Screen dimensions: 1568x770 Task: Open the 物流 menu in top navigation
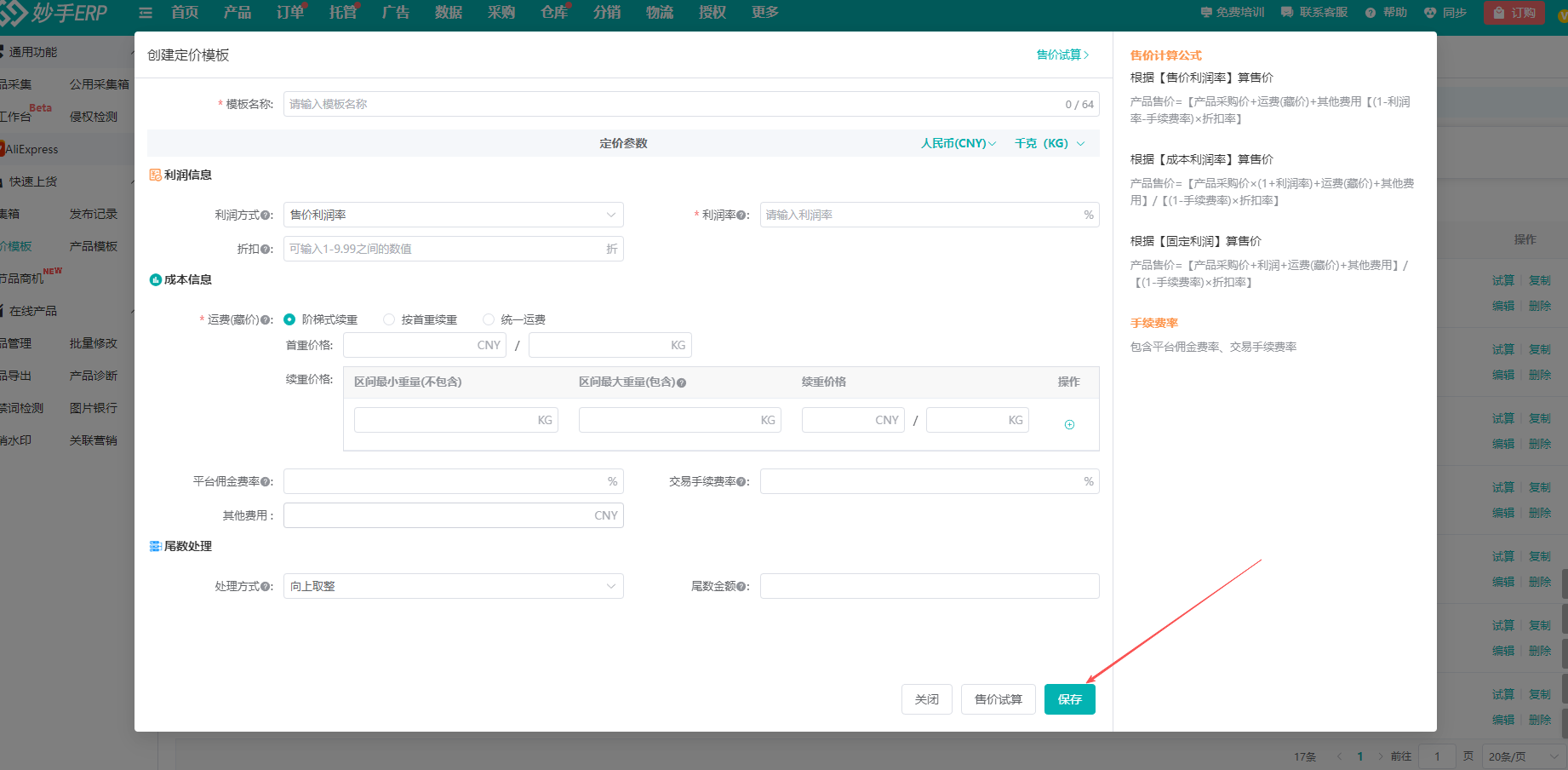coord(659,13)
